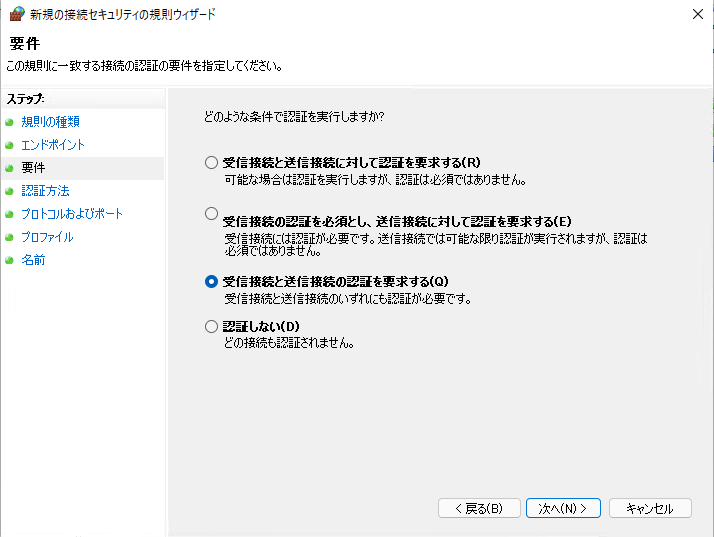Click description 可能な場合は認証を実行しますが

tap(376, 180)
